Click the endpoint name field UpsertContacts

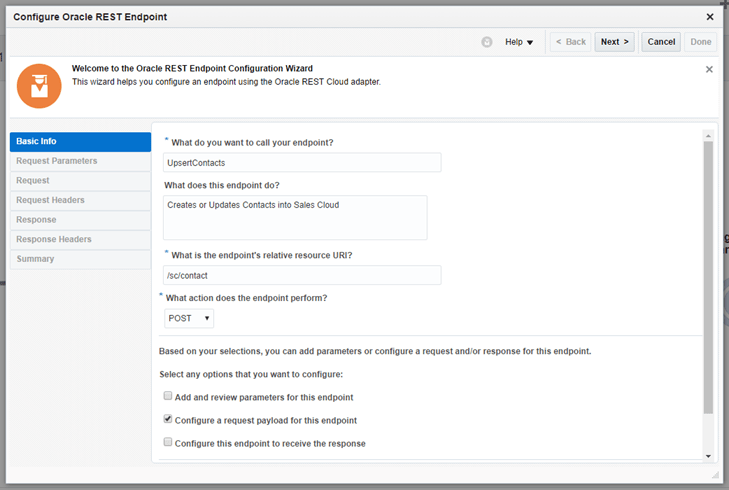pyautogui.click(x=302, y=162)
